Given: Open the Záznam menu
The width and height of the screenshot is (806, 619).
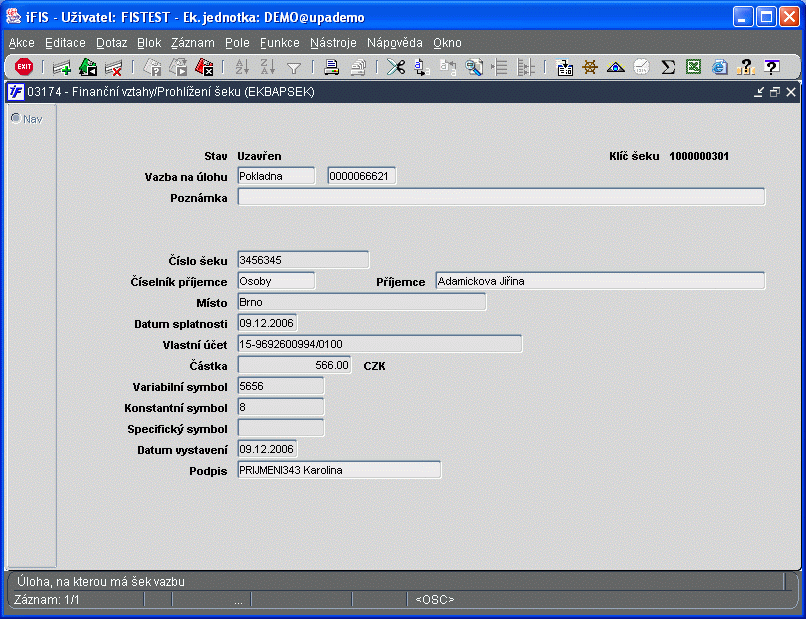Looking at the screenshot, I should 193,43.
